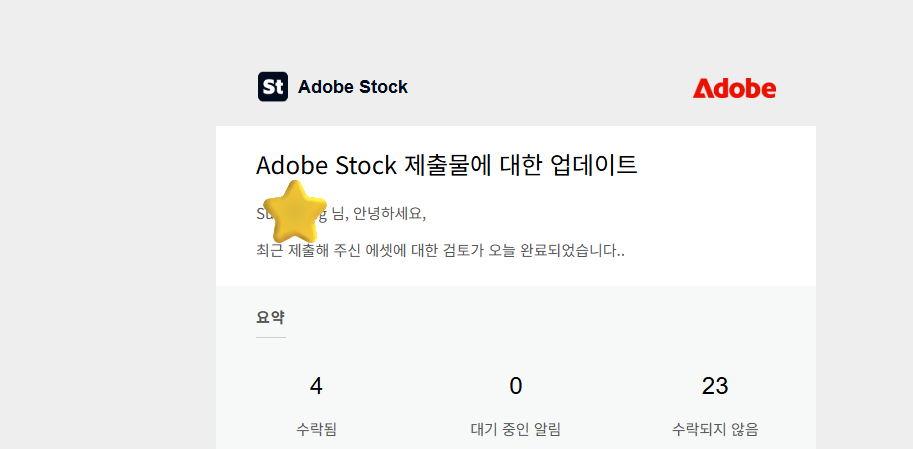This screenshot has height=449, width=913.
Task: Open the 수락됨 label
Action: coord(316,430)
